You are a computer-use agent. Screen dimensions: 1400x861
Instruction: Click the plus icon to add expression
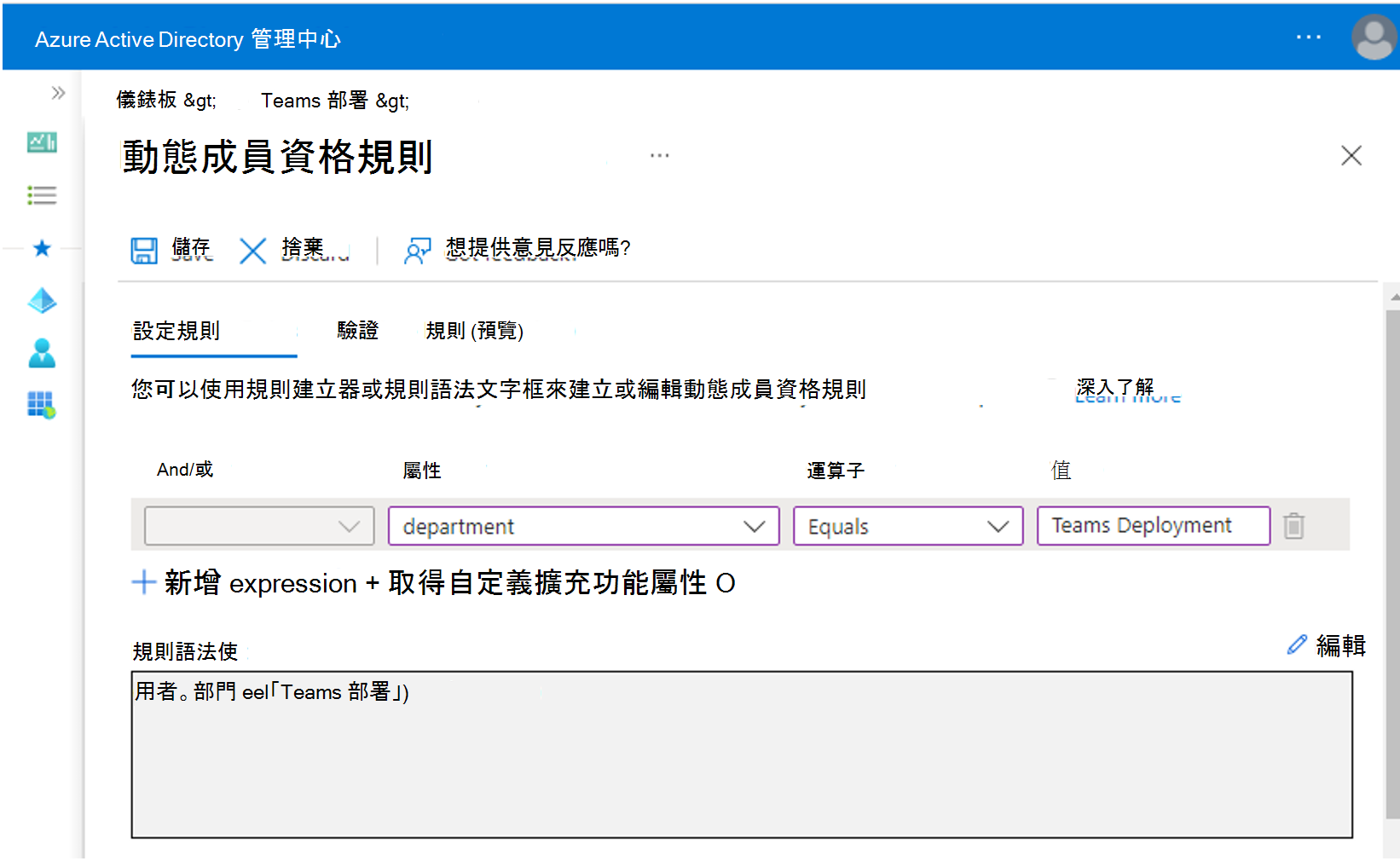(143, 583)
